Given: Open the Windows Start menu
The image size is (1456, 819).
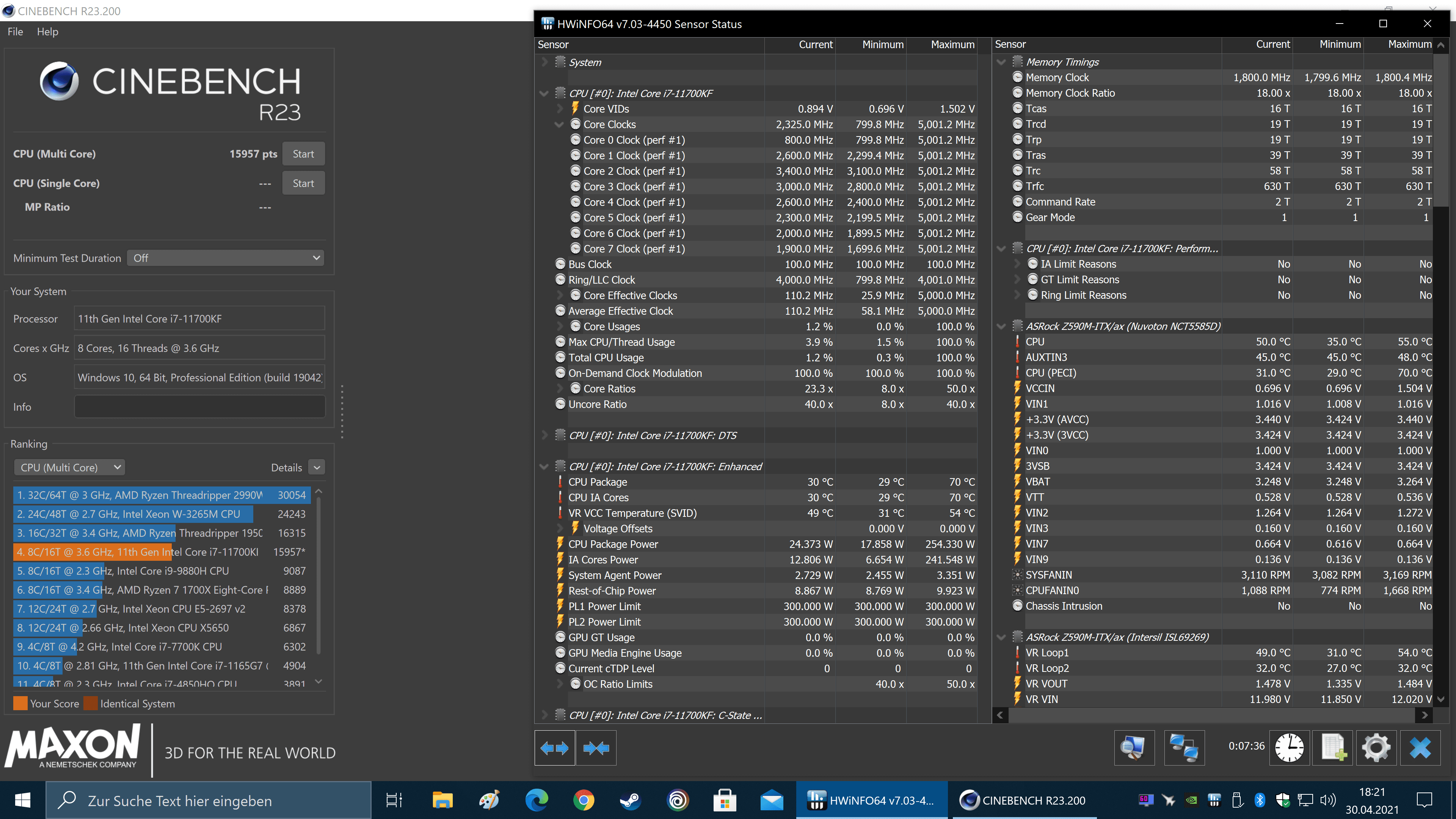Looking at the screenshot, I should [x=23, y=800].
